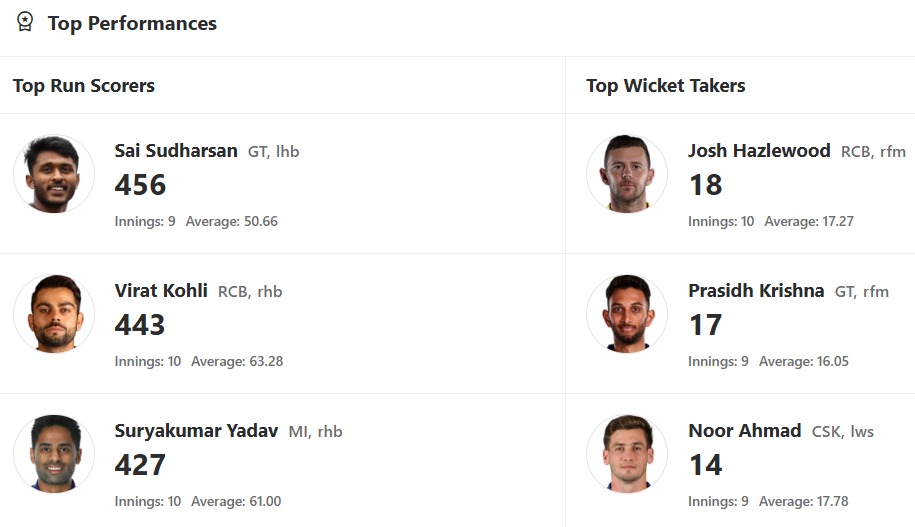Image resolution: width=915 pixels, height=527 pixels.
Task: Click the Josh Hazlewood name link
Action: point(759,151)
